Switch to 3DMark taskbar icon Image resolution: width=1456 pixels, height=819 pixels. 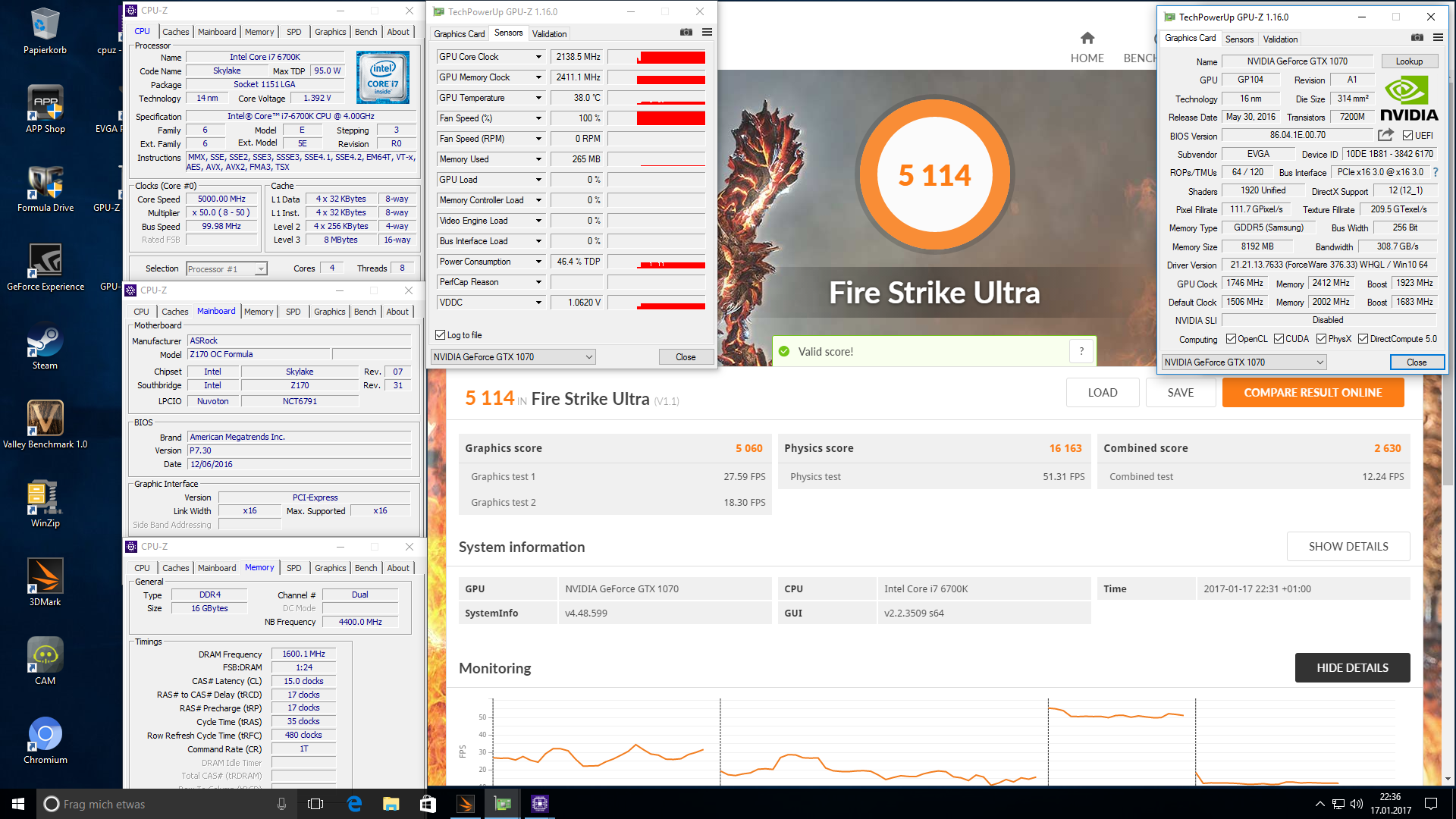tap(465, 804)
